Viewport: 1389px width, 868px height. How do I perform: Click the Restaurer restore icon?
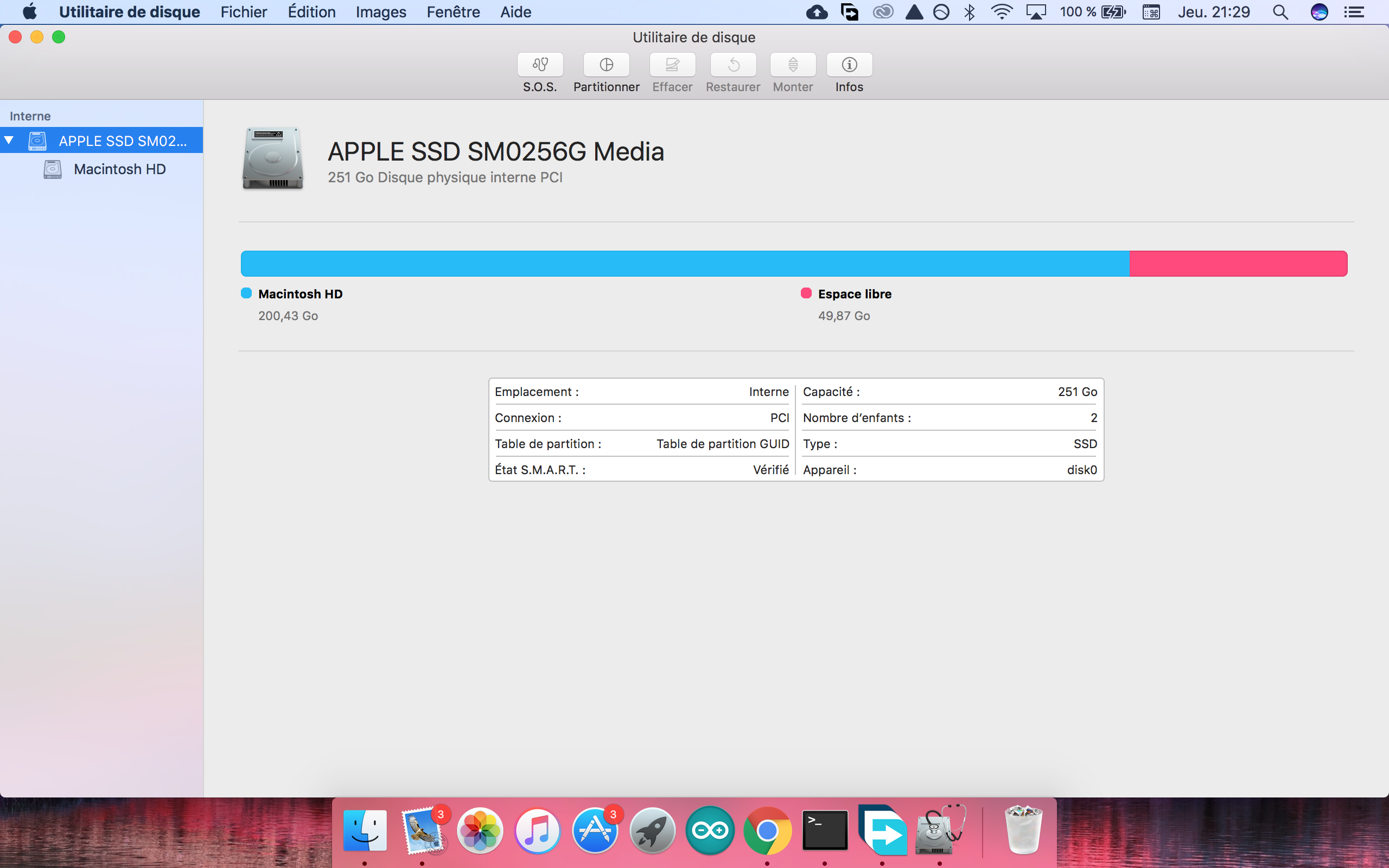733,65
